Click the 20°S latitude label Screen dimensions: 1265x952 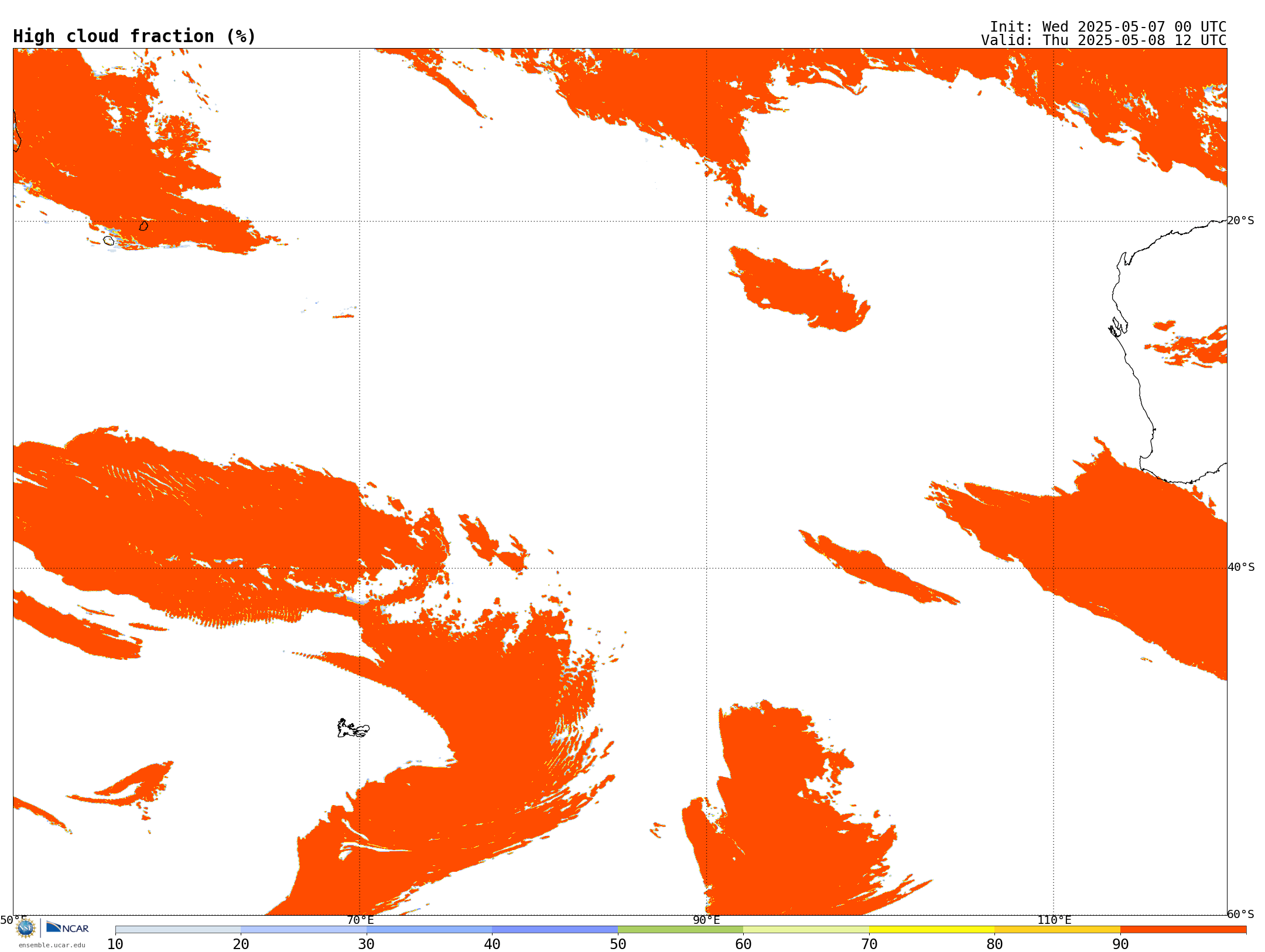coord(1241,221)
